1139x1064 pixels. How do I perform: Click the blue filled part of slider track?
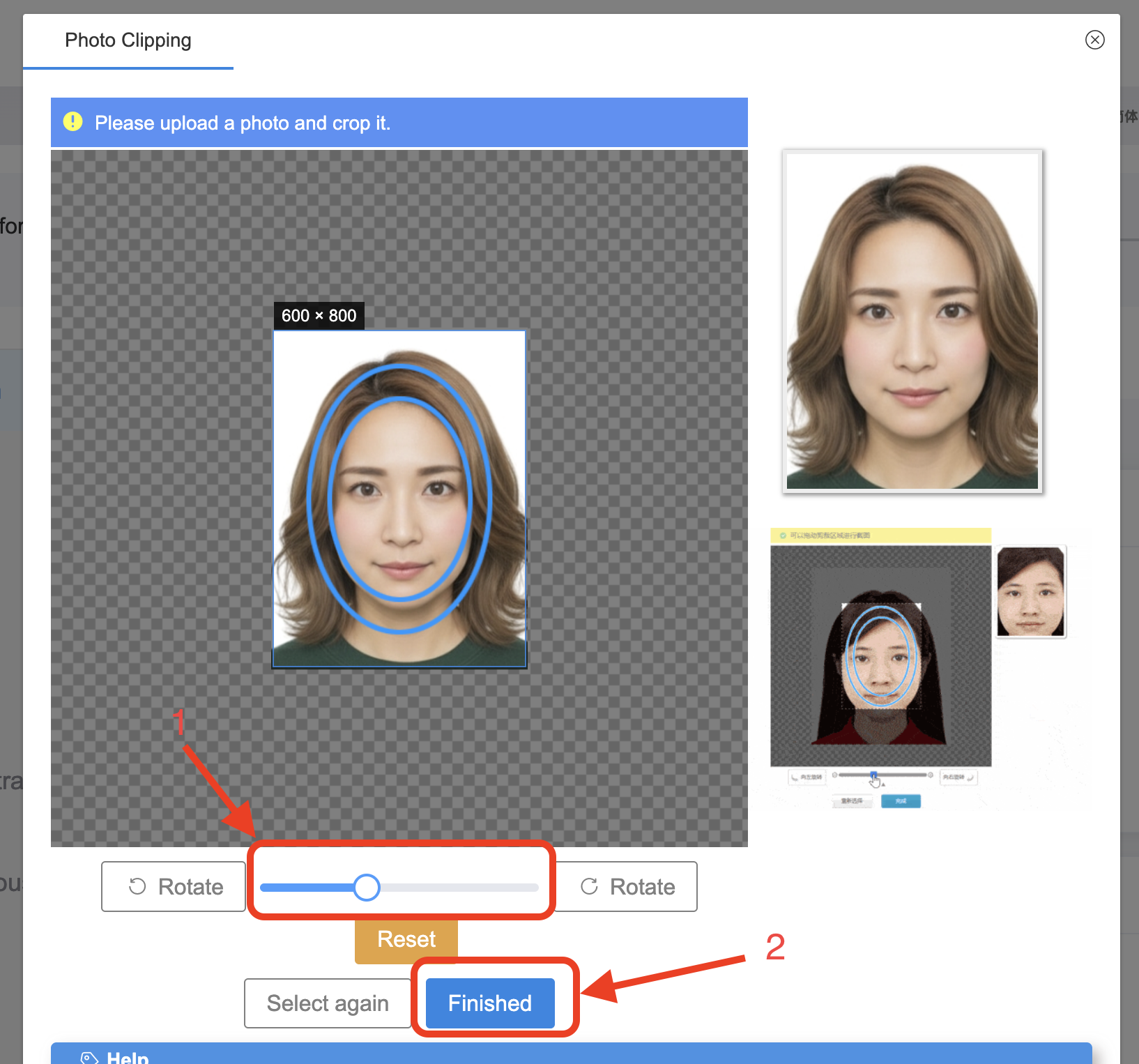click(x=307, y=888)
